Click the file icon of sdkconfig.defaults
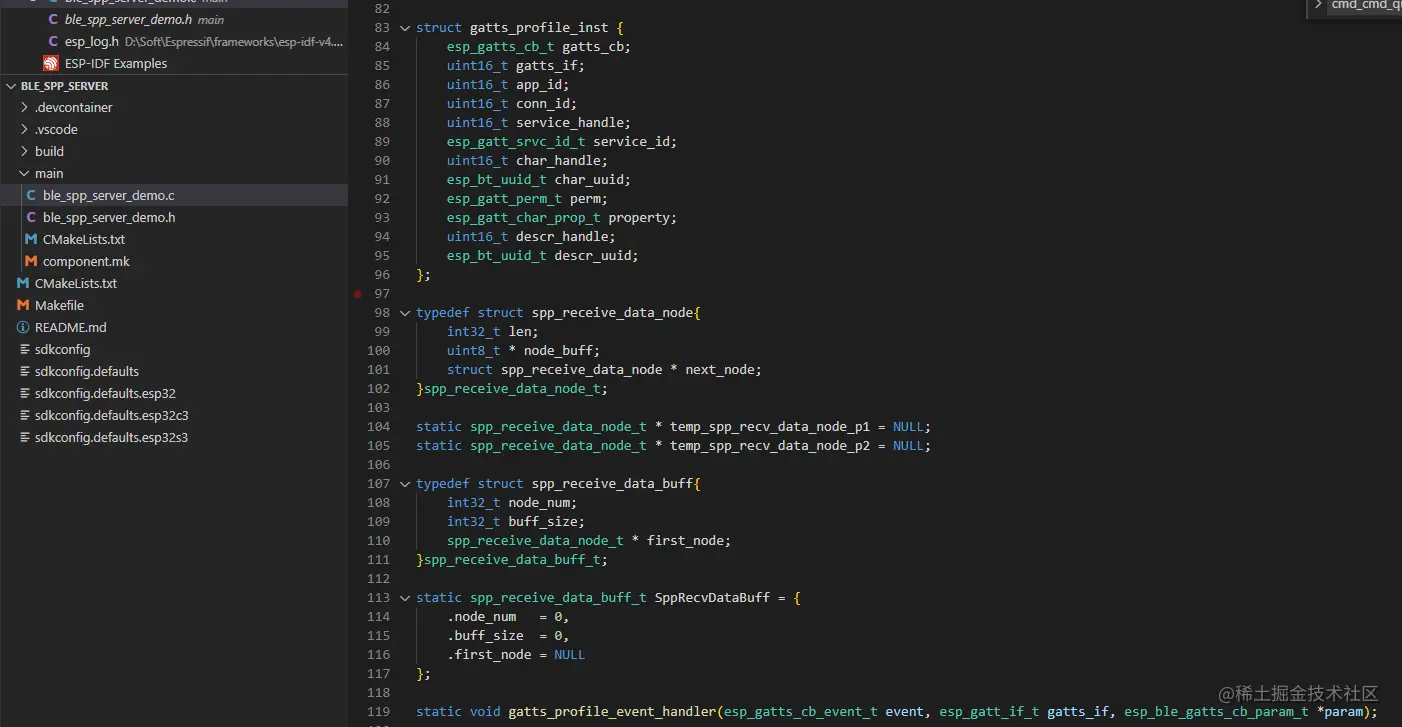1402x727 pixels. click(23, 371)
